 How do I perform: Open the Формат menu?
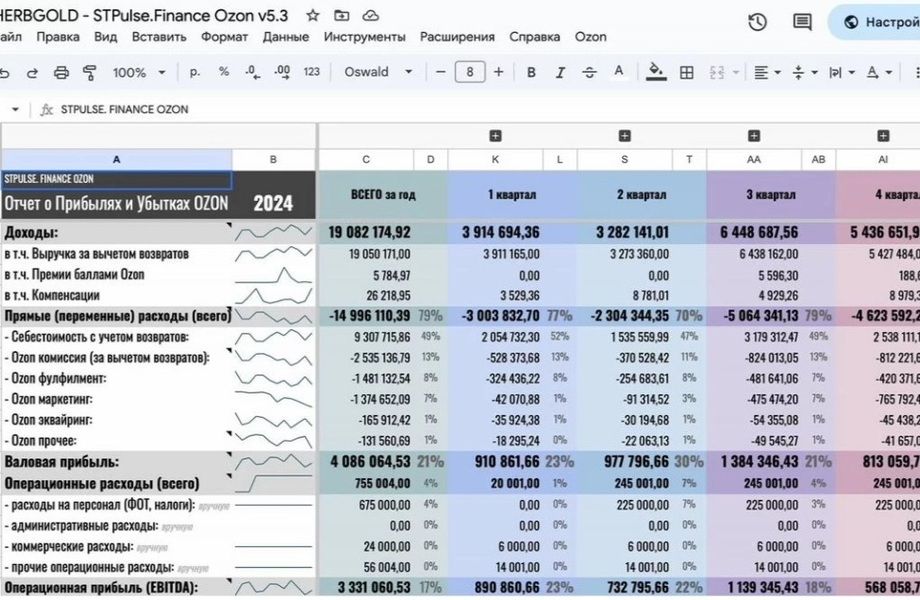[x=224, y=37]
